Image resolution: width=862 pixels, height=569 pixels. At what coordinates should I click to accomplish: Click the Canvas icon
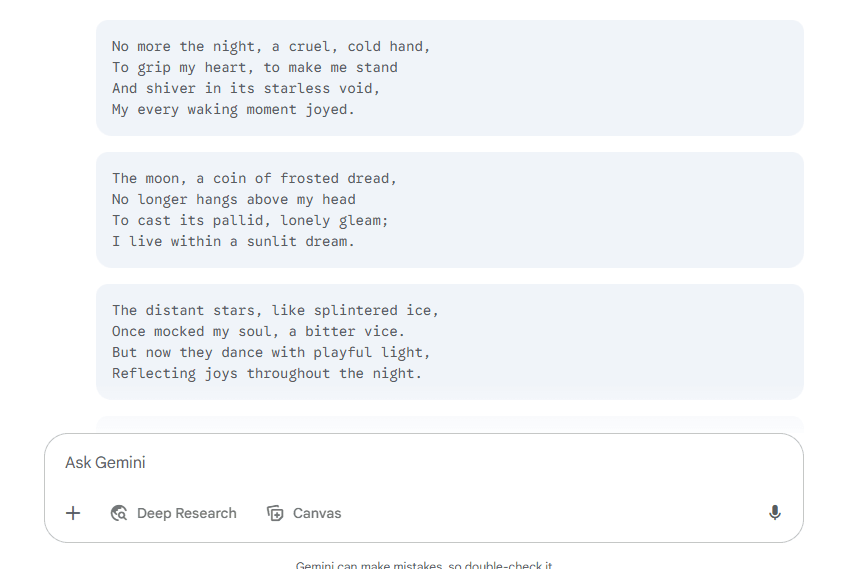coord(275,513)
